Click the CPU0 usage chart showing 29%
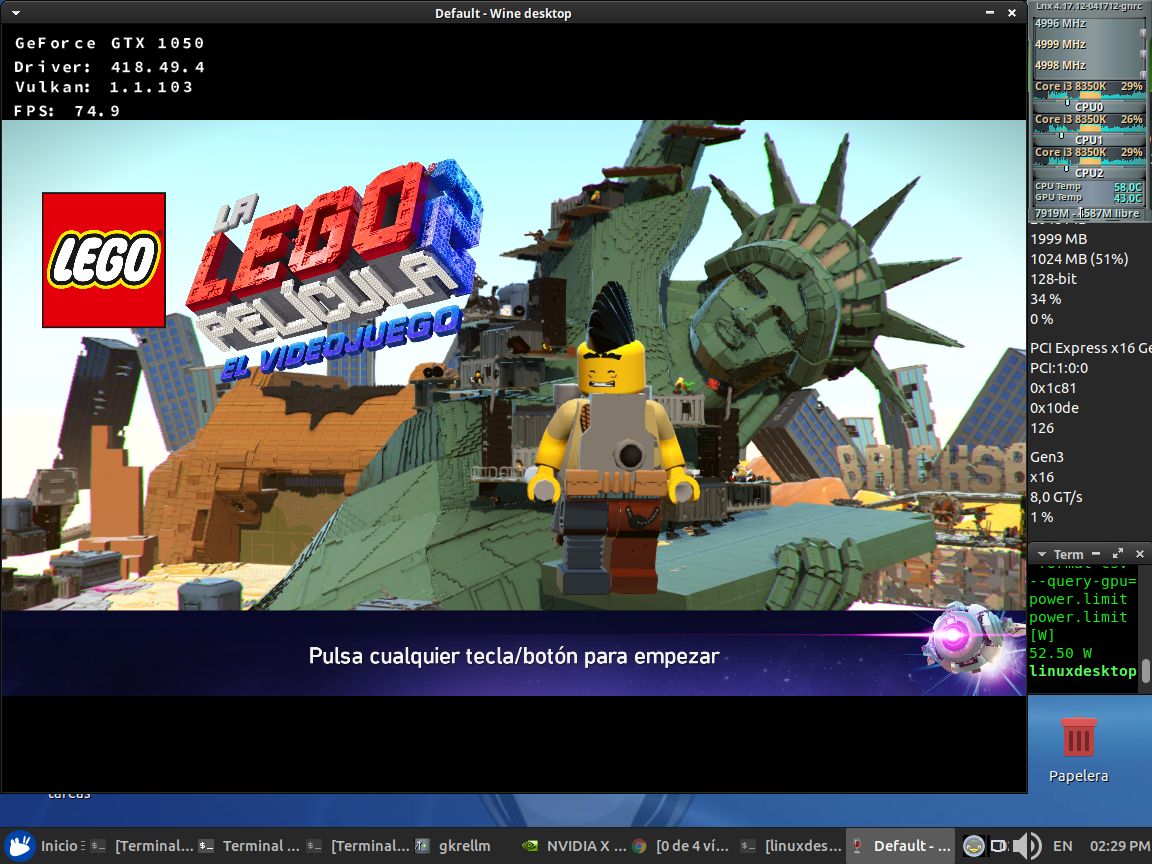The image size is (1152, 864). tap(1089, 90)
